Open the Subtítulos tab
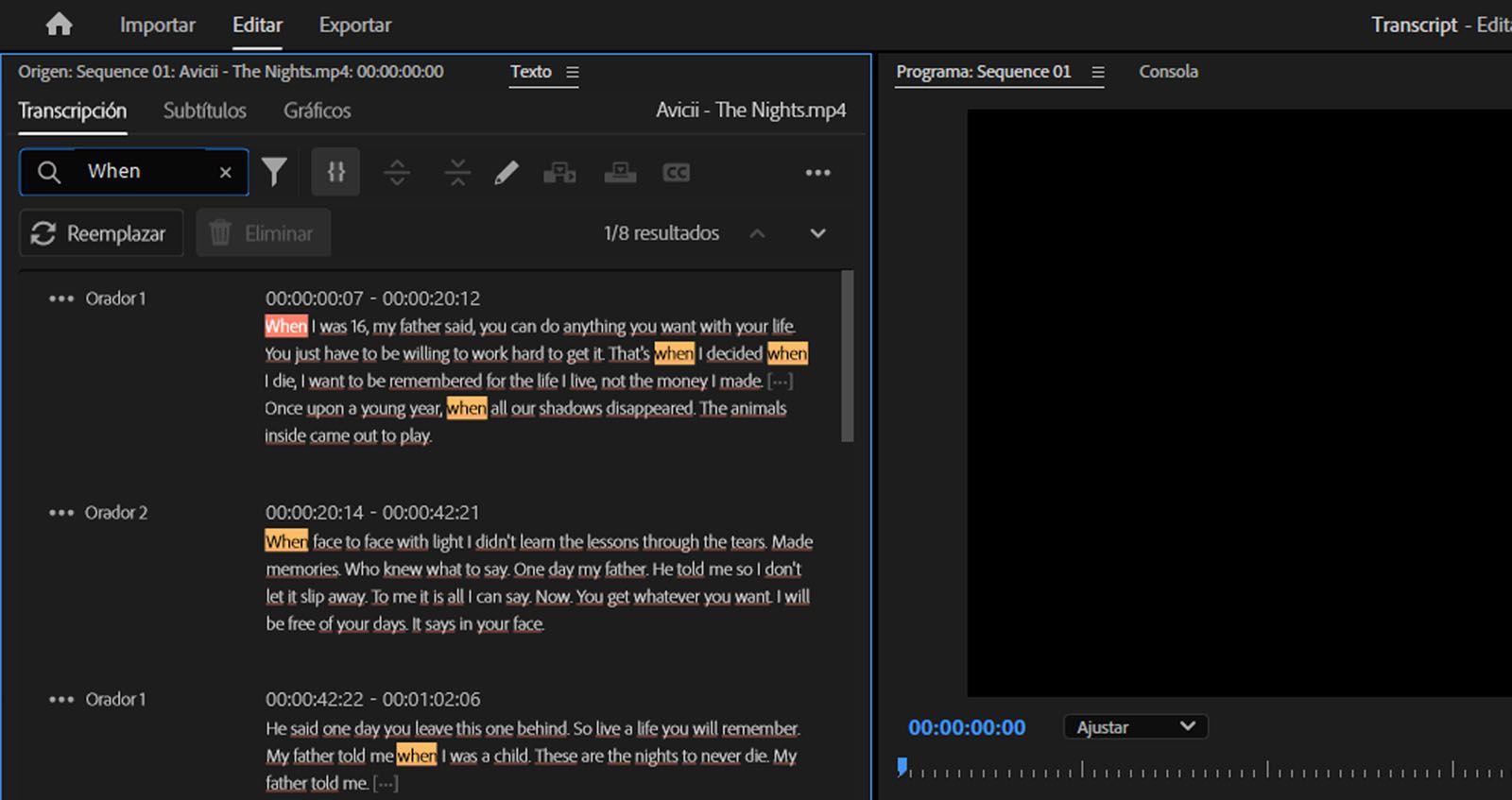Viewport: 1512px width, 800px height. click(204, 111)
